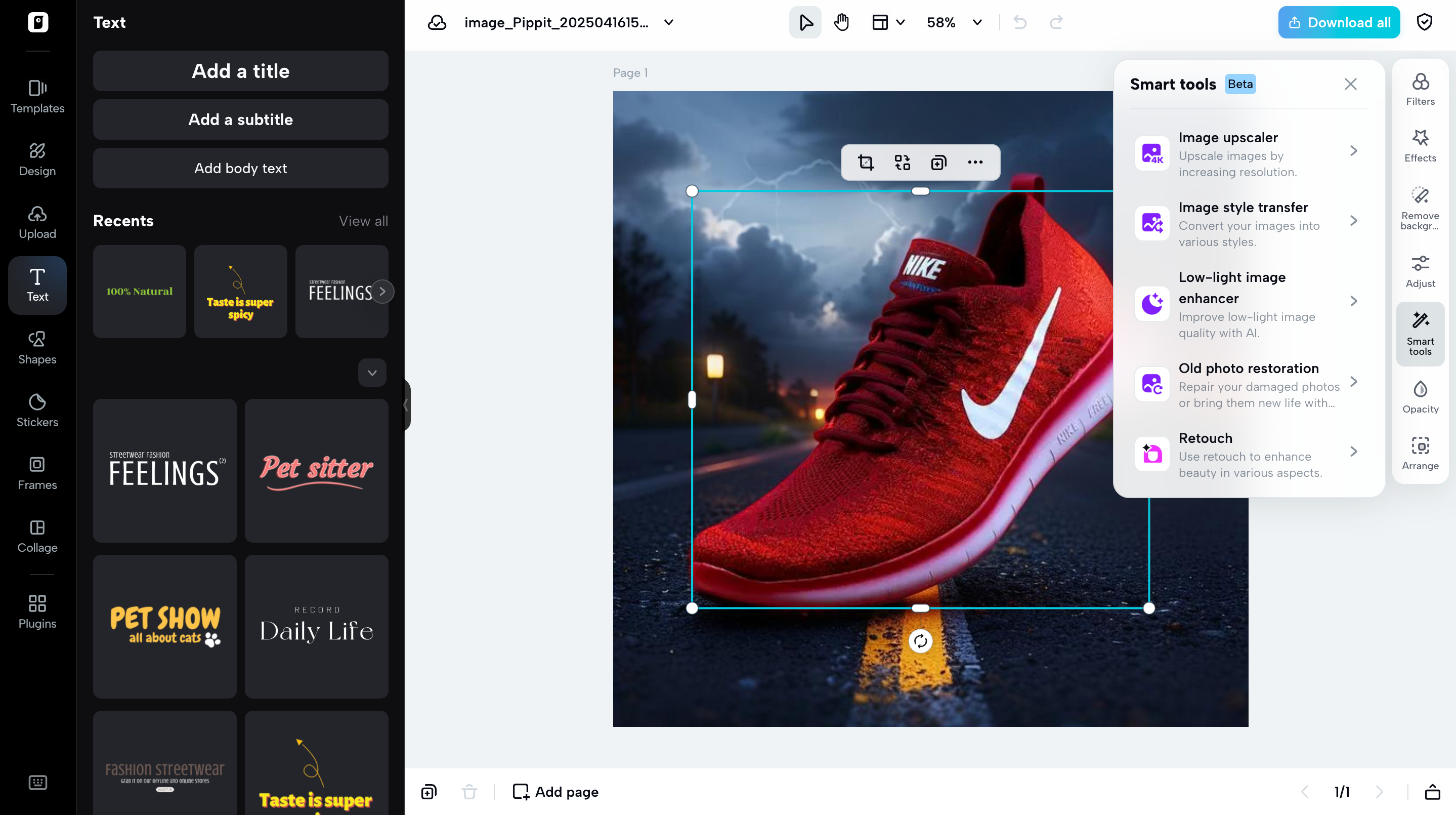Open the Replace image tool on the floating toolbar

tap(902, 162)
